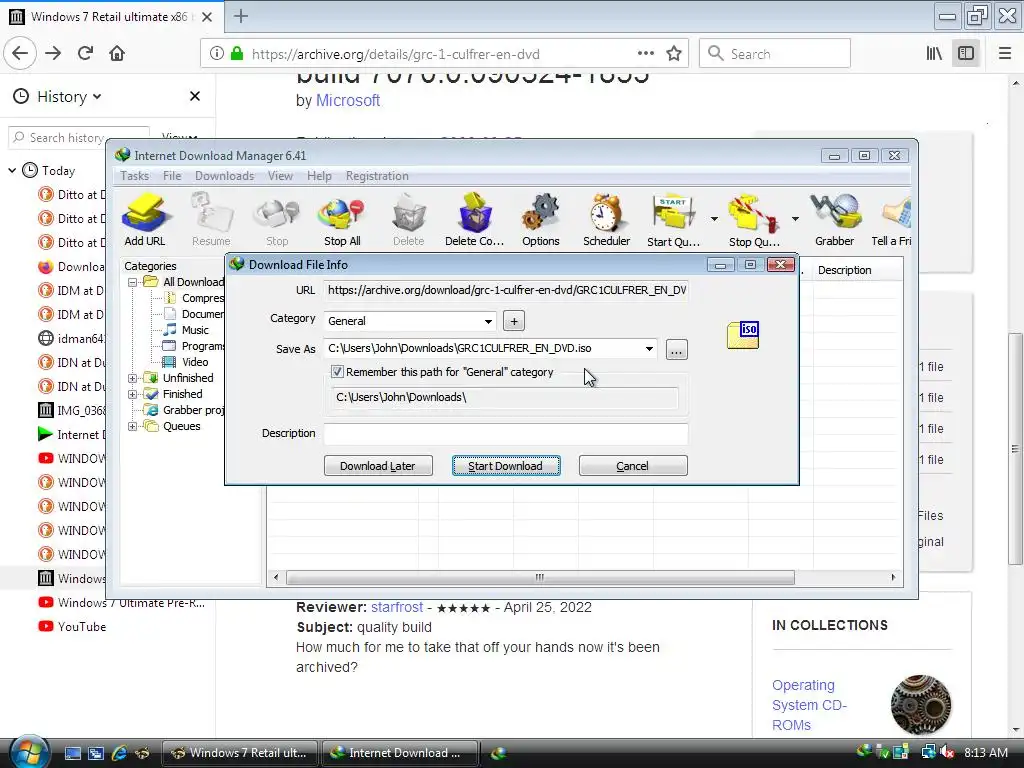This screenshot has height=768, width=1024.
Task: Open the Grabber tool icon
Action: click(834, 219)
